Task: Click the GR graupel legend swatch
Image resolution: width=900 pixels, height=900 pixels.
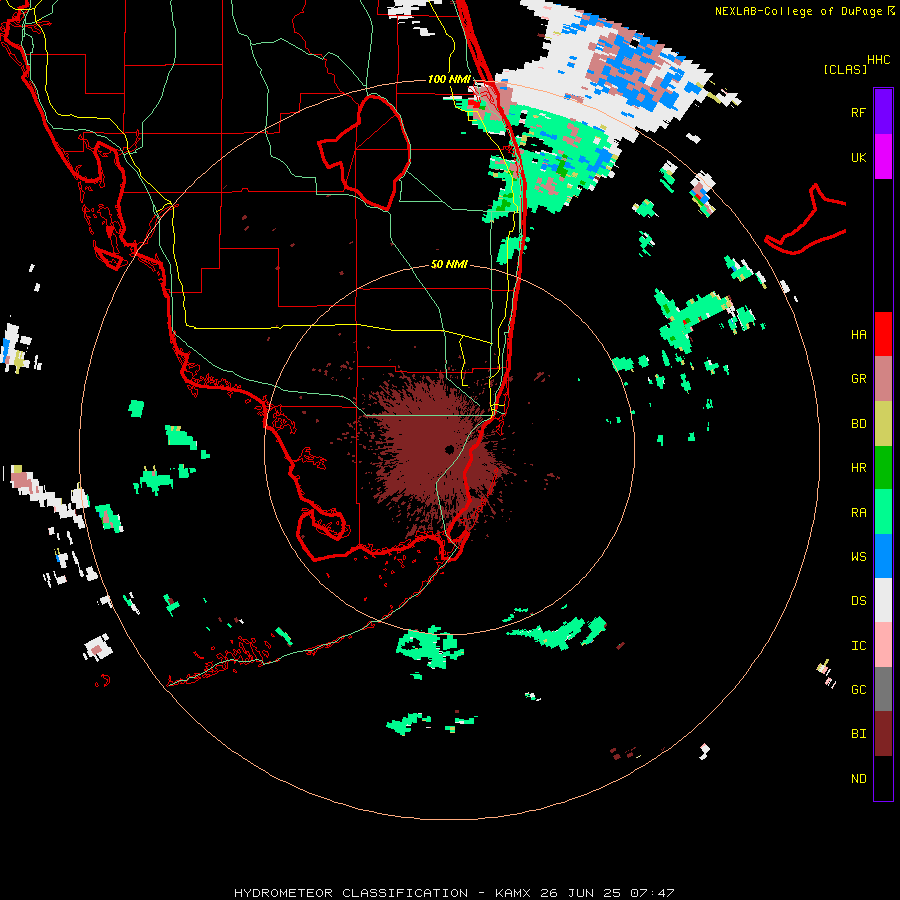Action: point(883,379)
